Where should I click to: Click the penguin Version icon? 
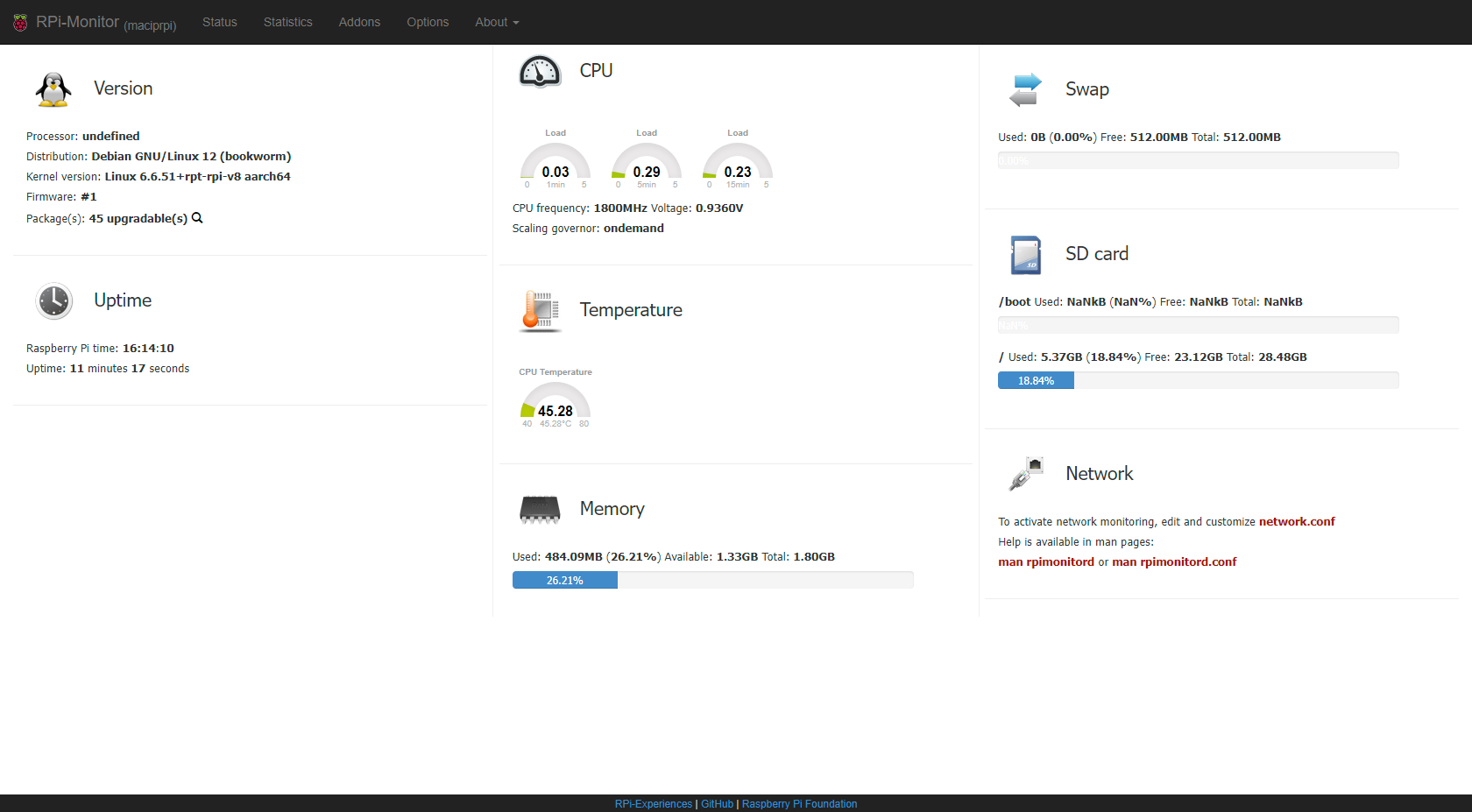pyautogui.click(x=53, y=89)
